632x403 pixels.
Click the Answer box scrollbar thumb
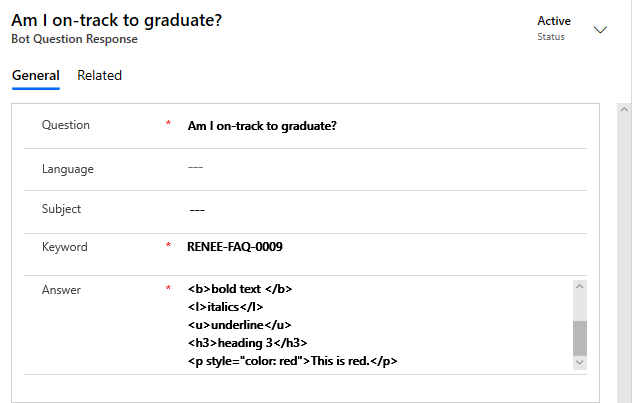coord(579,337)
